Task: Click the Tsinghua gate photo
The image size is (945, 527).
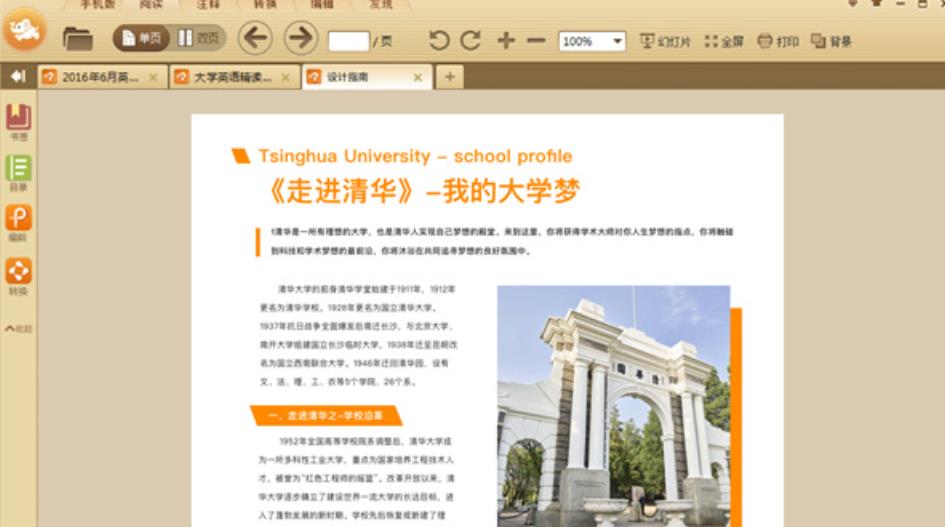Action: pos(614,406)
